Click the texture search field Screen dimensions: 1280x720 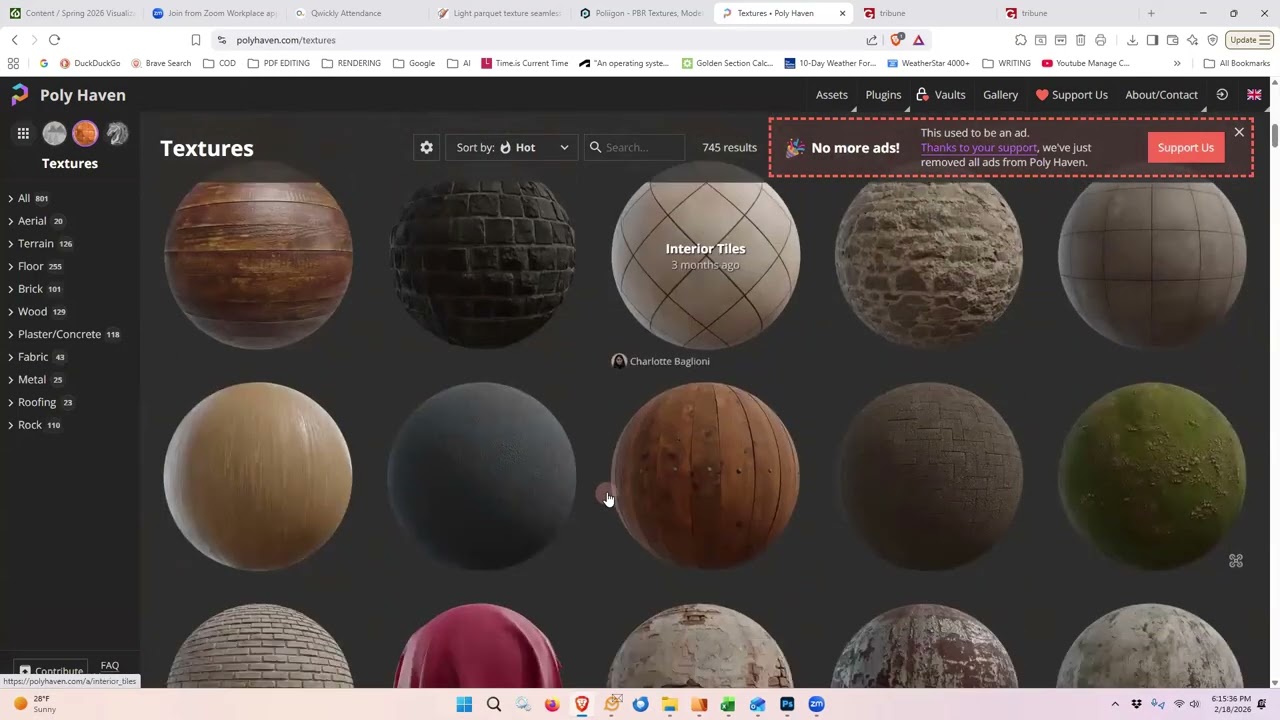click(636, 147)
